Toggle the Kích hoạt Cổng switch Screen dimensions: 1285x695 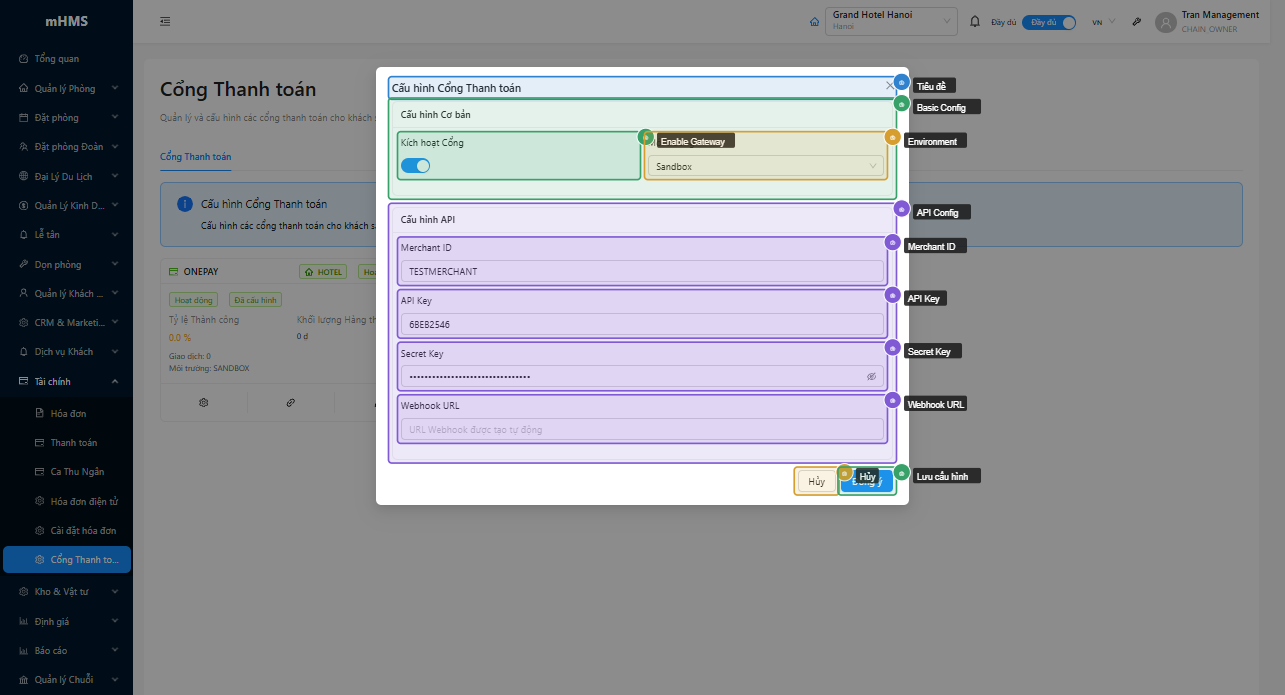415,166
